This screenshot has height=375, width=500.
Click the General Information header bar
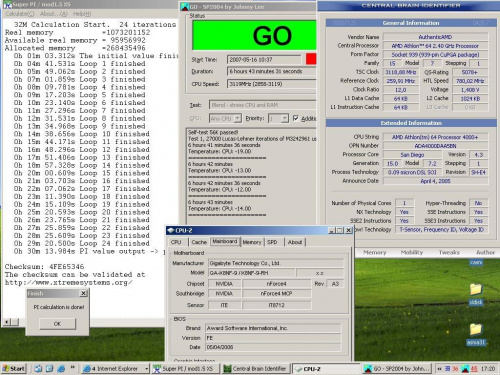pyautogui.click(x=411, y=23)
